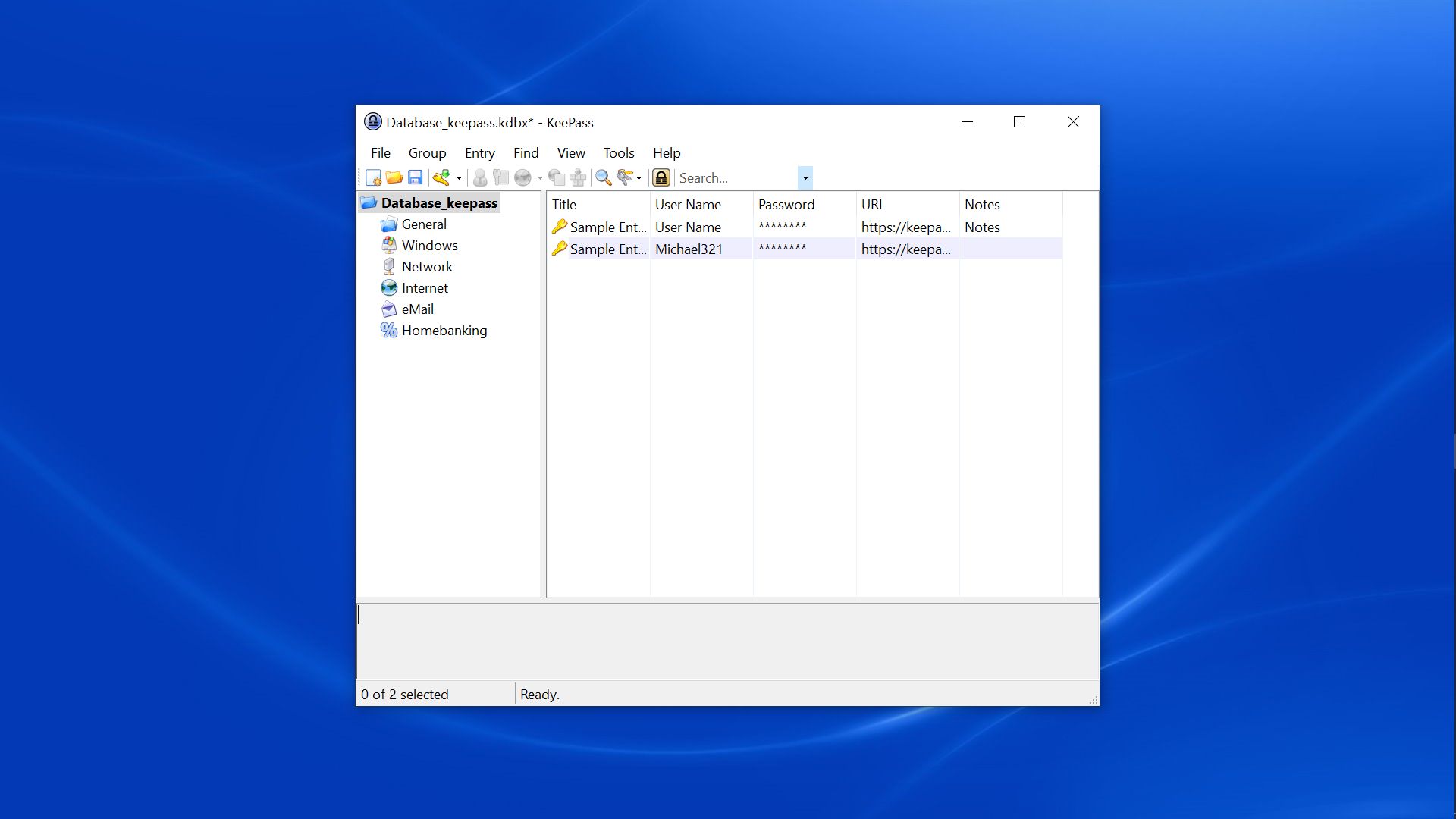Image resolution: width=1456 pixels, height=819 pixels.
Task: Click the Find magnifying glass icon
Action: (603, 177)
